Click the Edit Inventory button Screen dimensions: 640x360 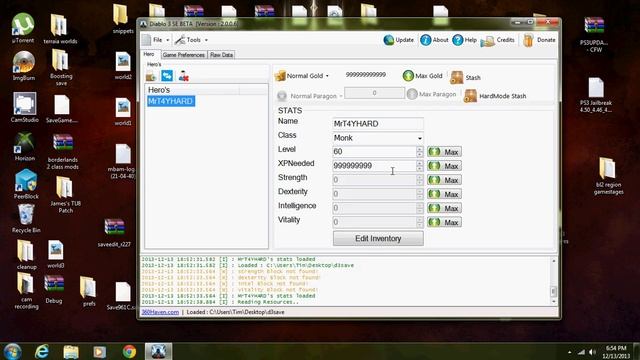point(378,238)
